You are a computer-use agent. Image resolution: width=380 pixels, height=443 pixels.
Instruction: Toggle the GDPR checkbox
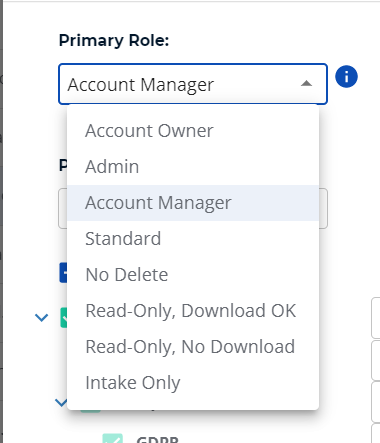tap(113, 438)
